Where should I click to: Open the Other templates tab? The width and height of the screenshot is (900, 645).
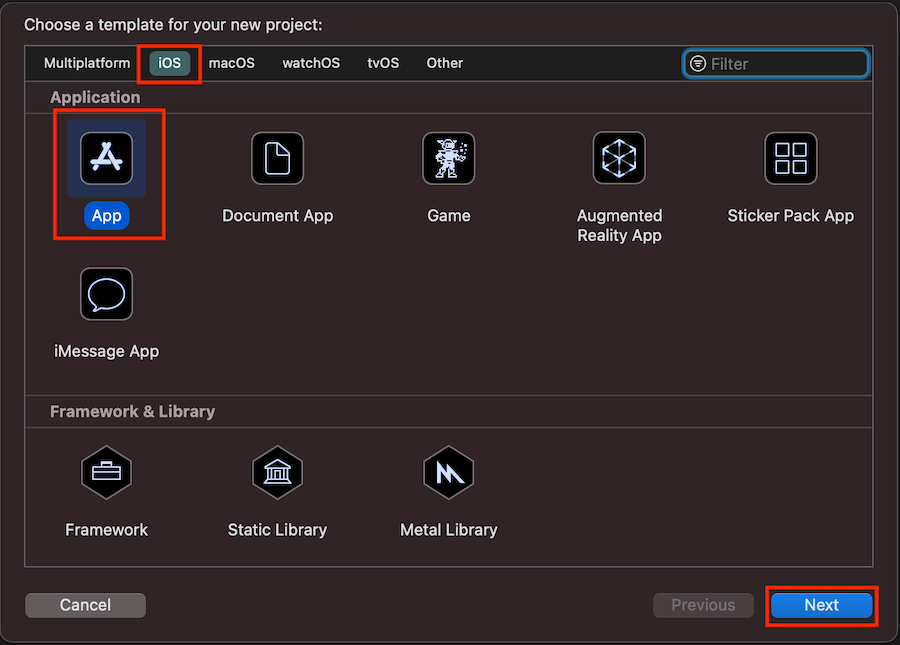click(x=444, y=63)
